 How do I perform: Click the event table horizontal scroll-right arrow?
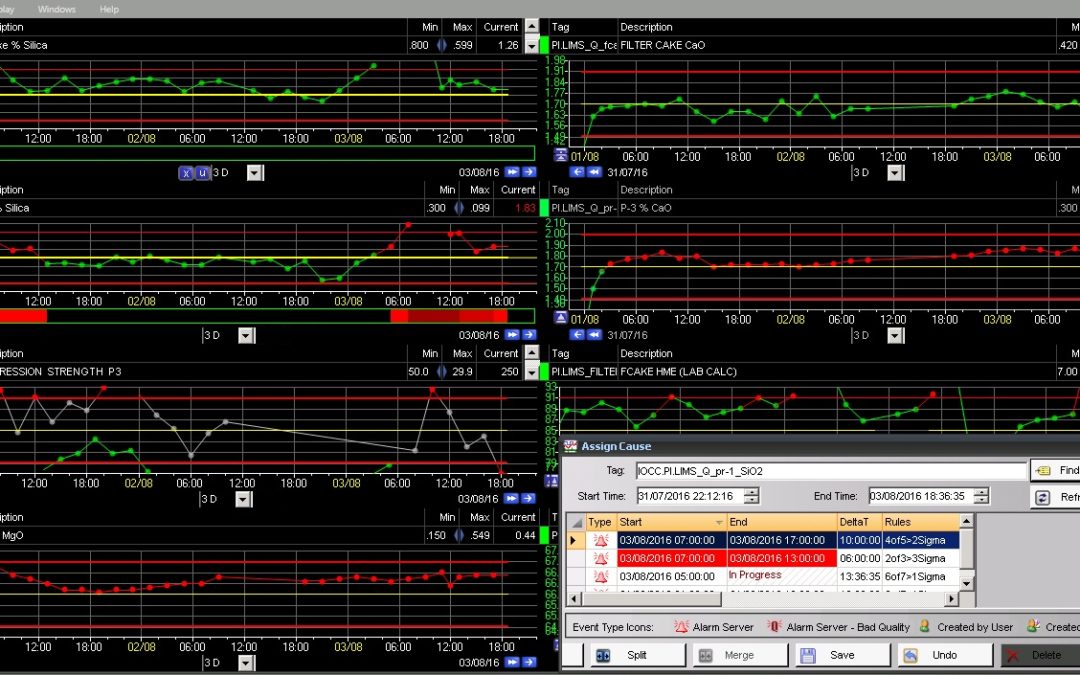[951, 599]
